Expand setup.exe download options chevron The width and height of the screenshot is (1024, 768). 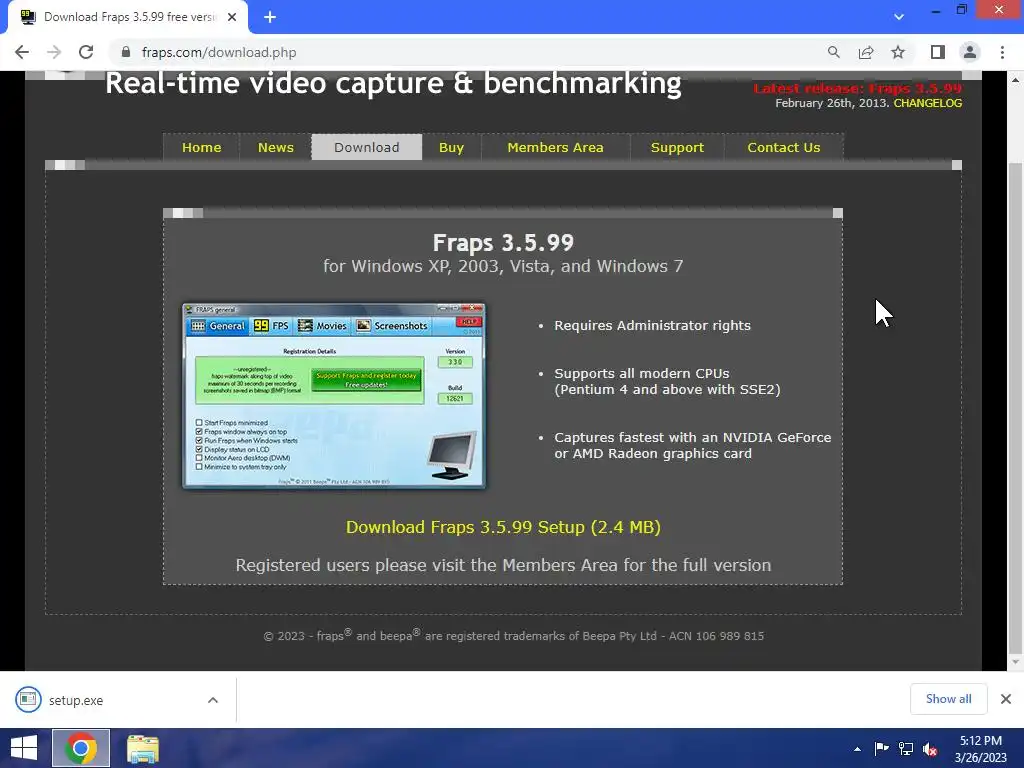point(213,700)
